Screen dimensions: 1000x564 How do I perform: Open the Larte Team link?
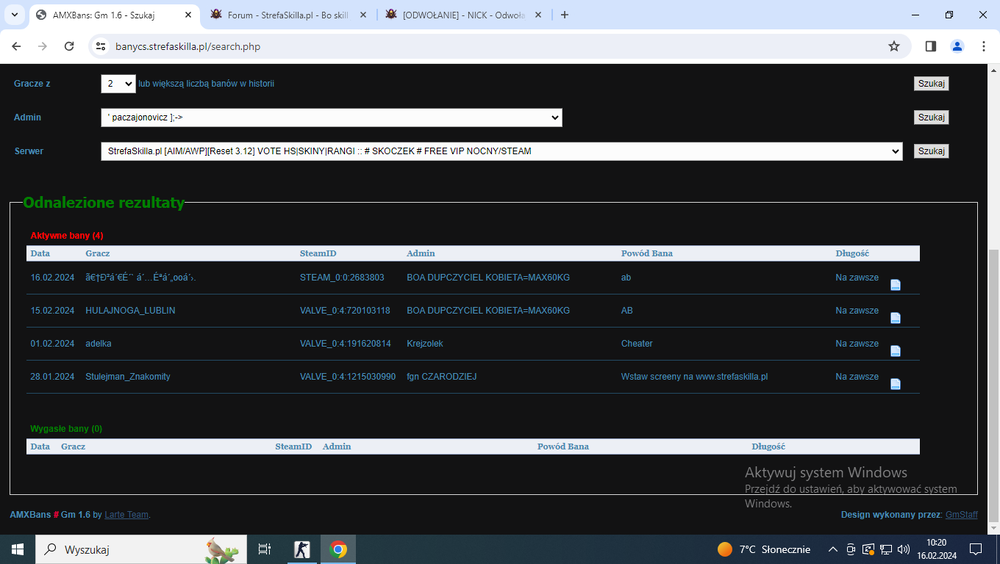pos(126,515)
